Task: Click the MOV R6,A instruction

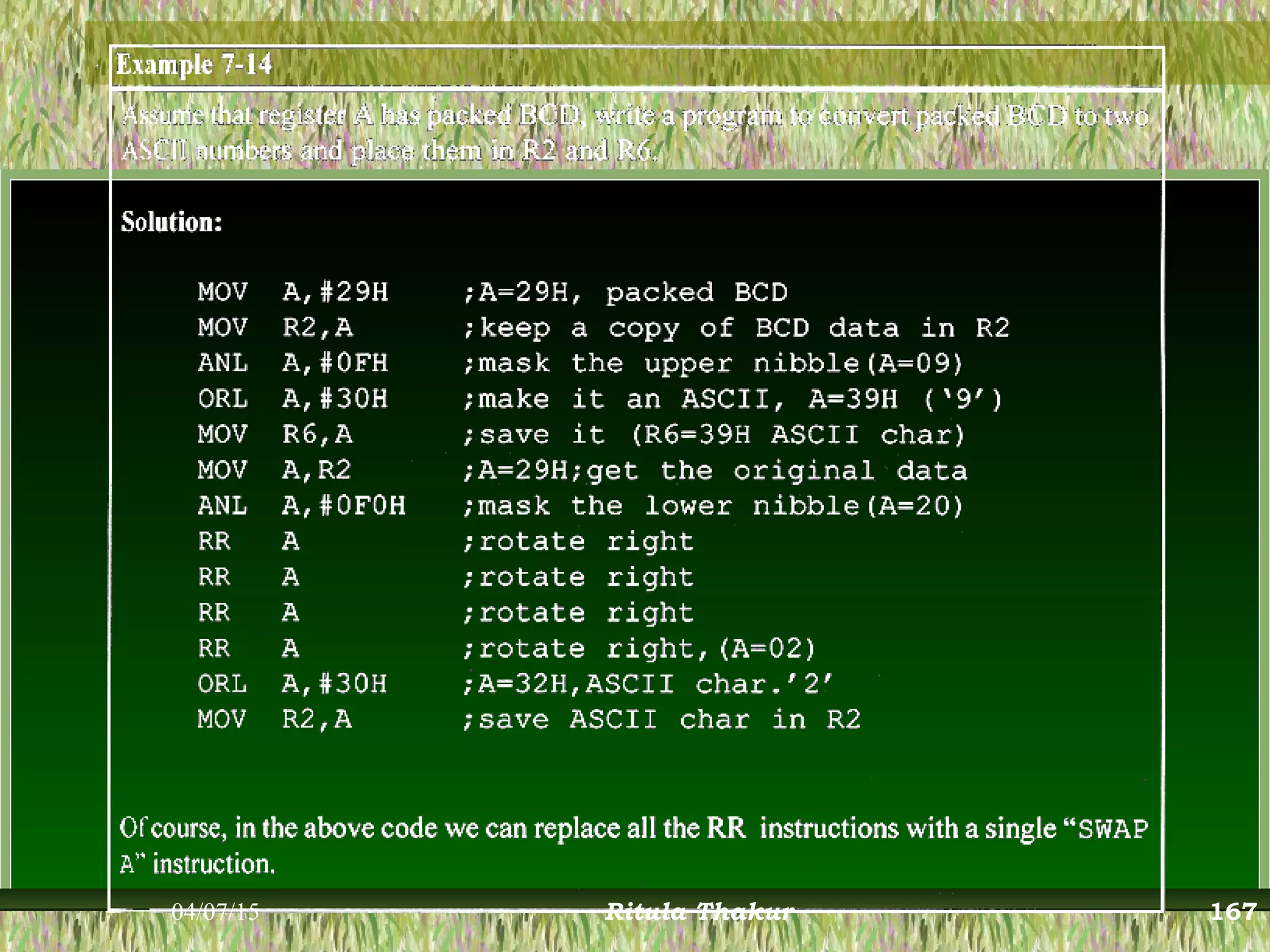Action: (275, 434)
